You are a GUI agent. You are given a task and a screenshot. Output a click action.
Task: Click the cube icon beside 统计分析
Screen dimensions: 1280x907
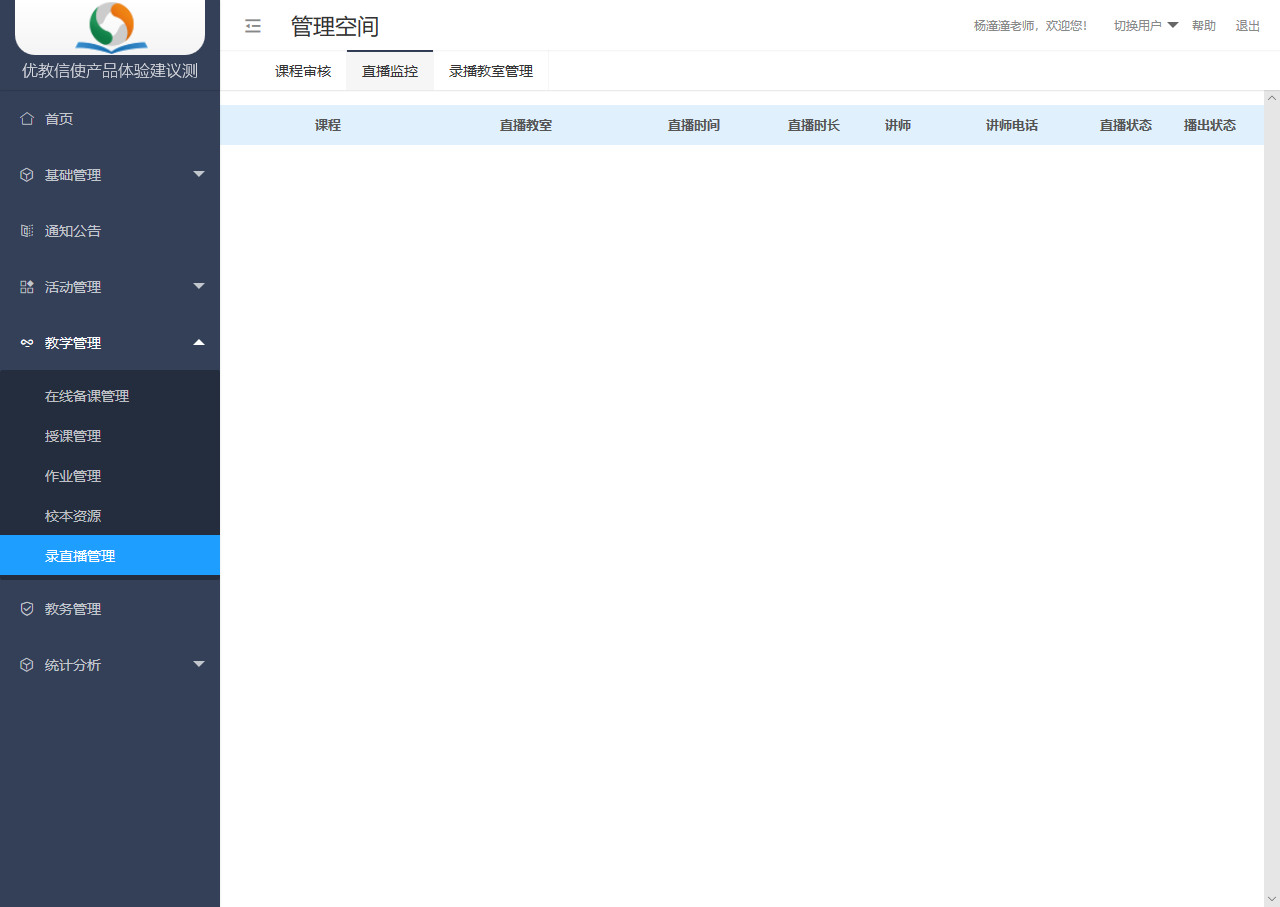[x=27, y=665]
